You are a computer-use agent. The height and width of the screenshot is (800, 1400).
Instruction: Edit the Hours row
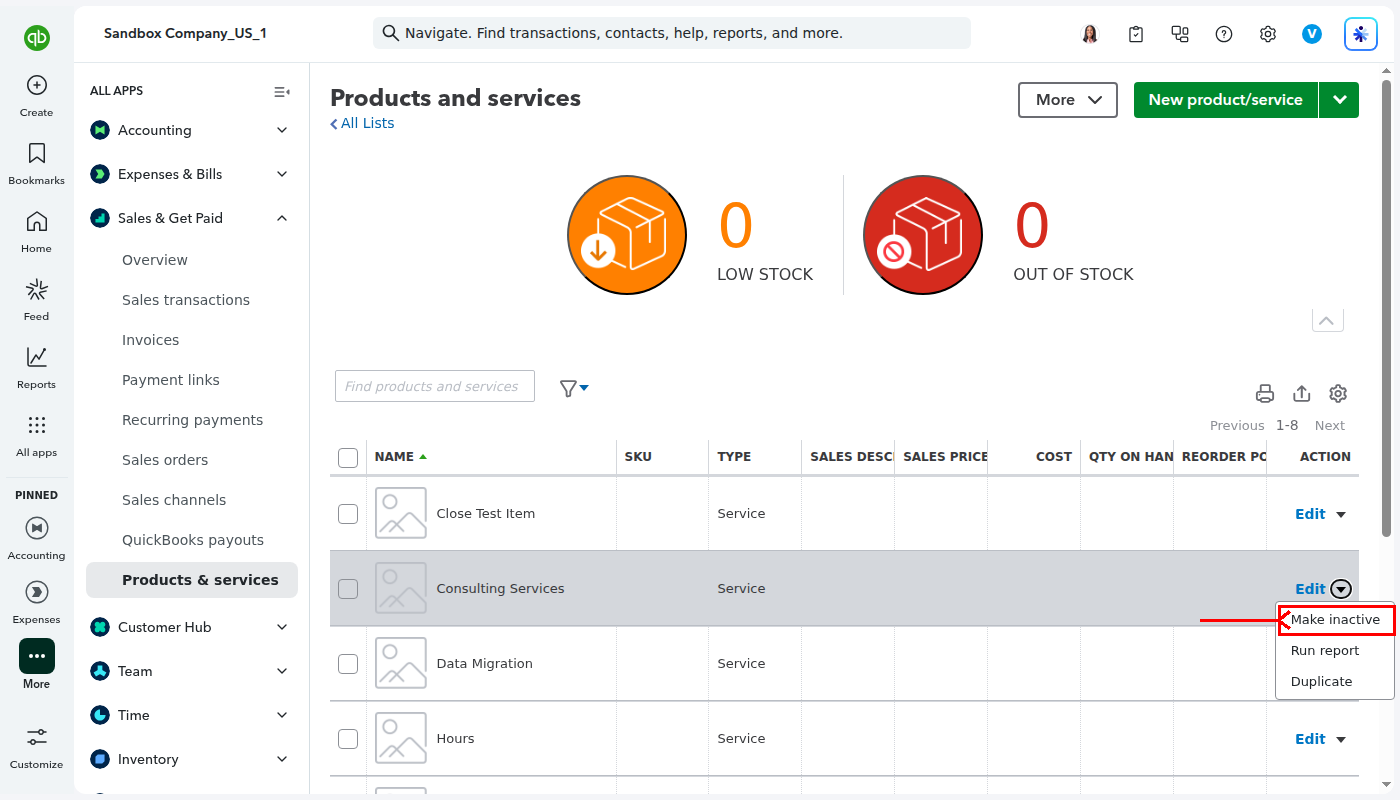tap(1310, 739)
